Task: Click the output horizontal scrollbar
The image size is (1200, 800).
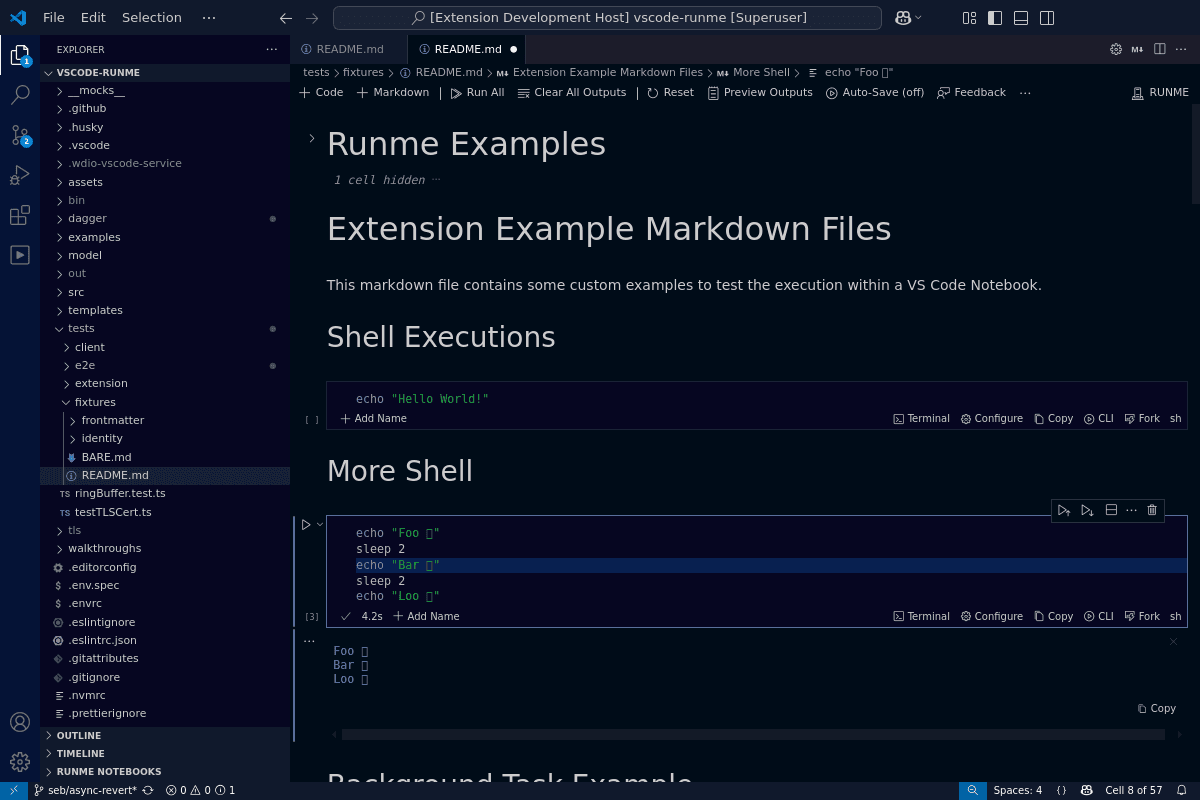Action: (x=752, y=735)
